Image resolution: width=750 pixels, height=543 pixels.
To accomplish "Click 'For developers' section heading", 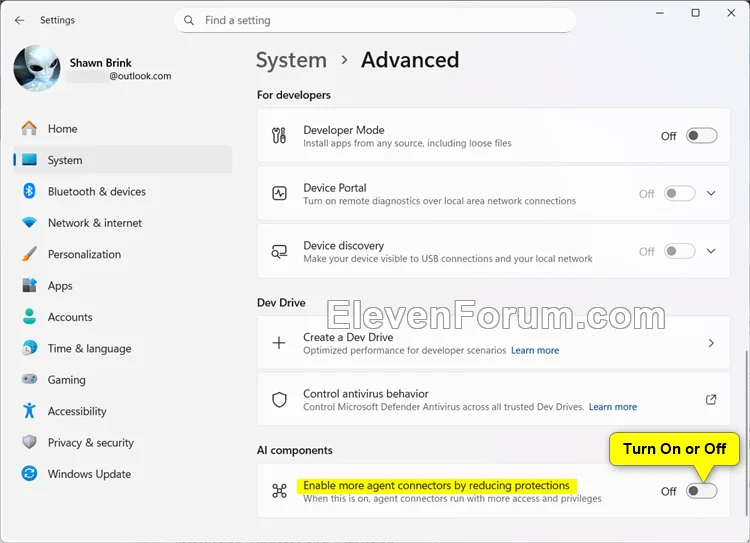I will pos(294,95).
